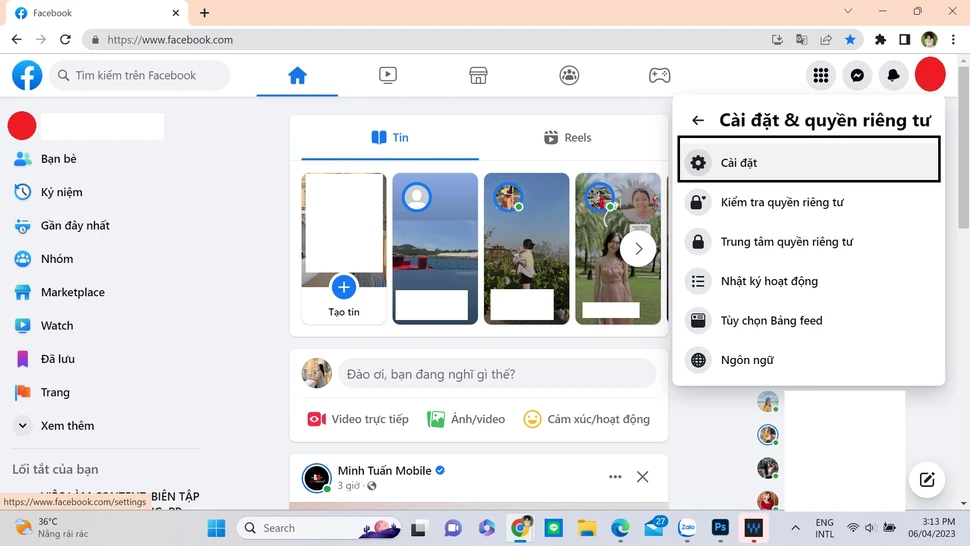Expand the Xem thêm sidebar list
The width and height of the screenshot is (970, 546).
tap(66, 426)
